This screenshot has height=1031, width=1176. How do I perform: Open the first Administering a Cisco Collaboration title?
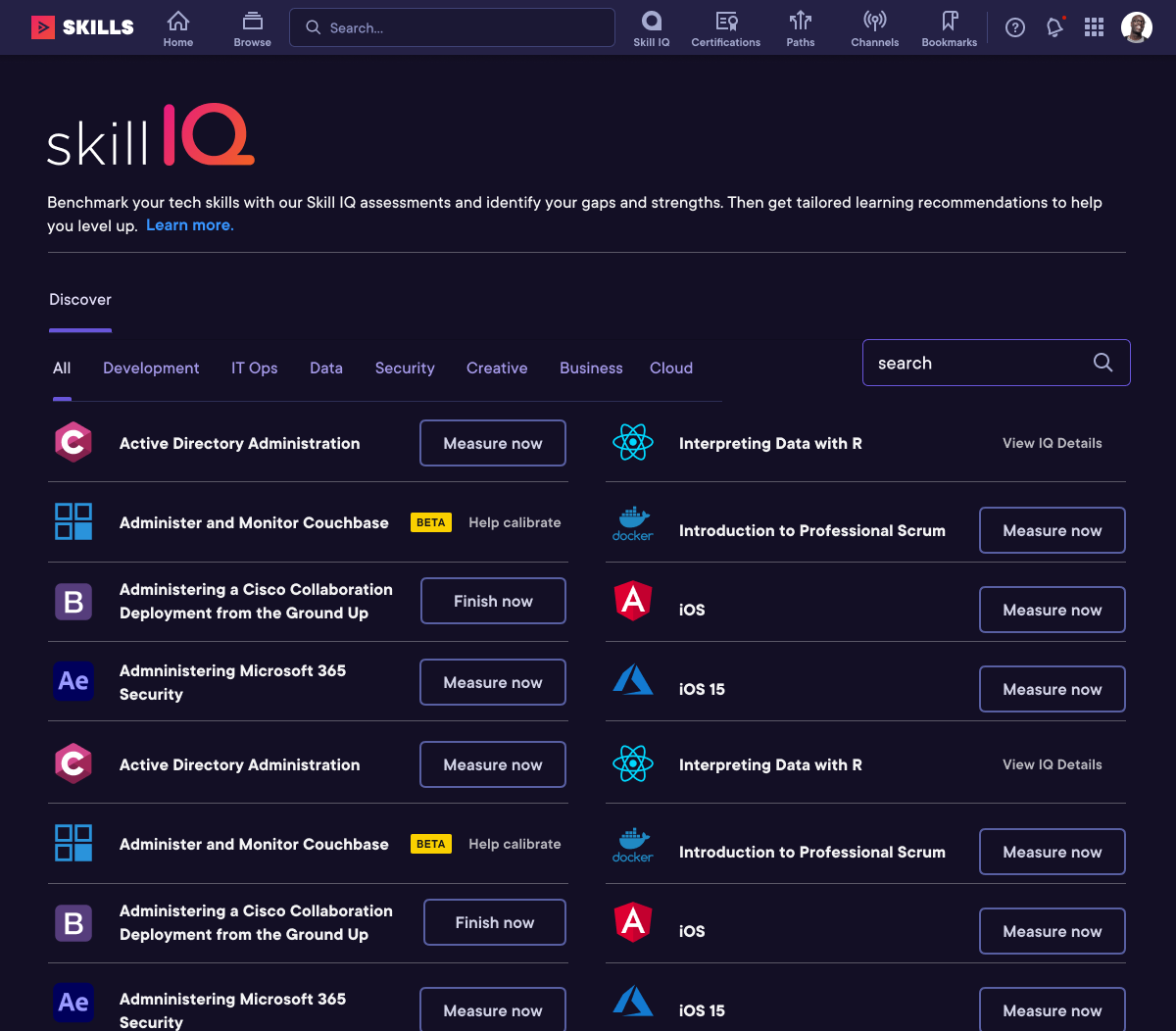click(256, 601)
